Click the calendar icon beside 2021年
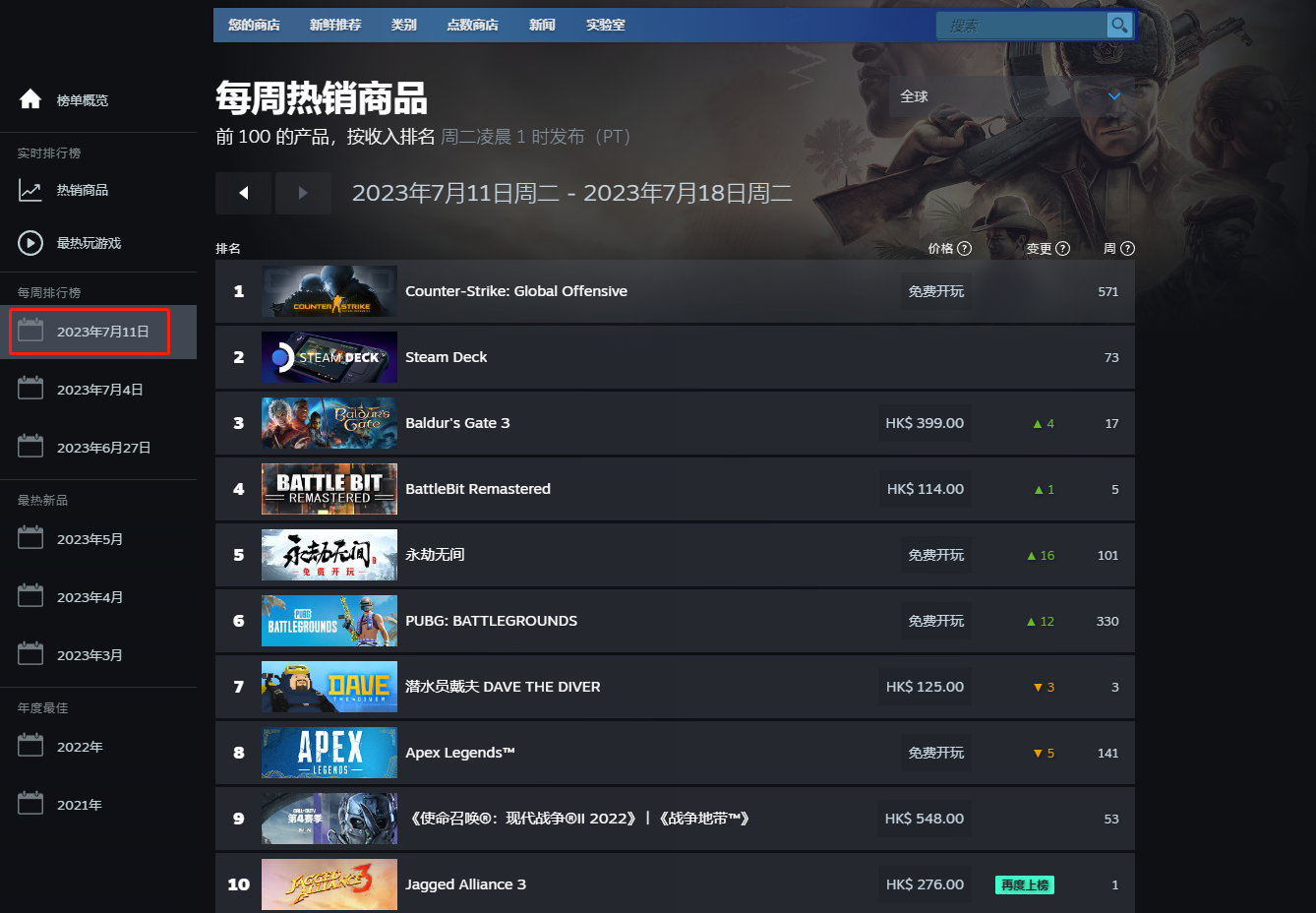The height and width of the screenshot is (913, 1316). pyautogui.click(x=30, y=804)
